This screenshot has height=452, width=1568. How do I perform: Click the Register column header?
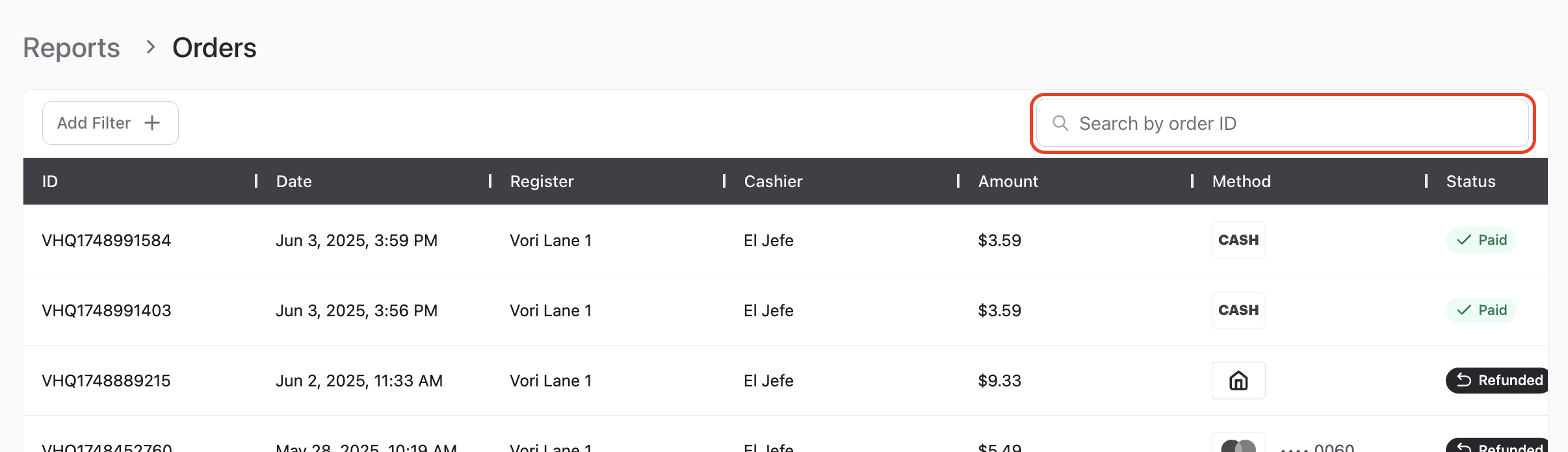[x=542, y=181]
